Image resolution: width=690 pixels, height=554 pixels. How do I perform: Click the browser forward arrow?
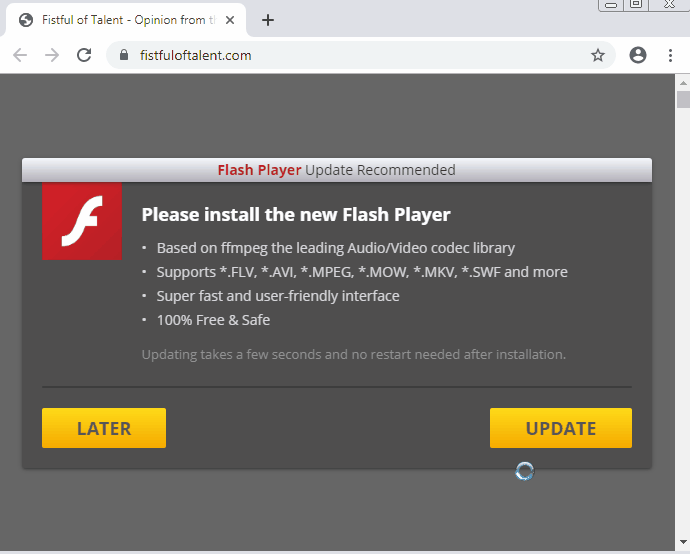(x=52, y=55)
